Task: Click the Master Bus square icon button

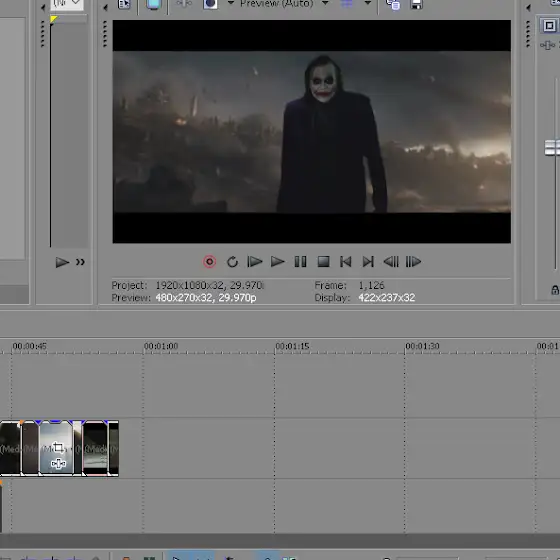Action: tap(549, 26)
